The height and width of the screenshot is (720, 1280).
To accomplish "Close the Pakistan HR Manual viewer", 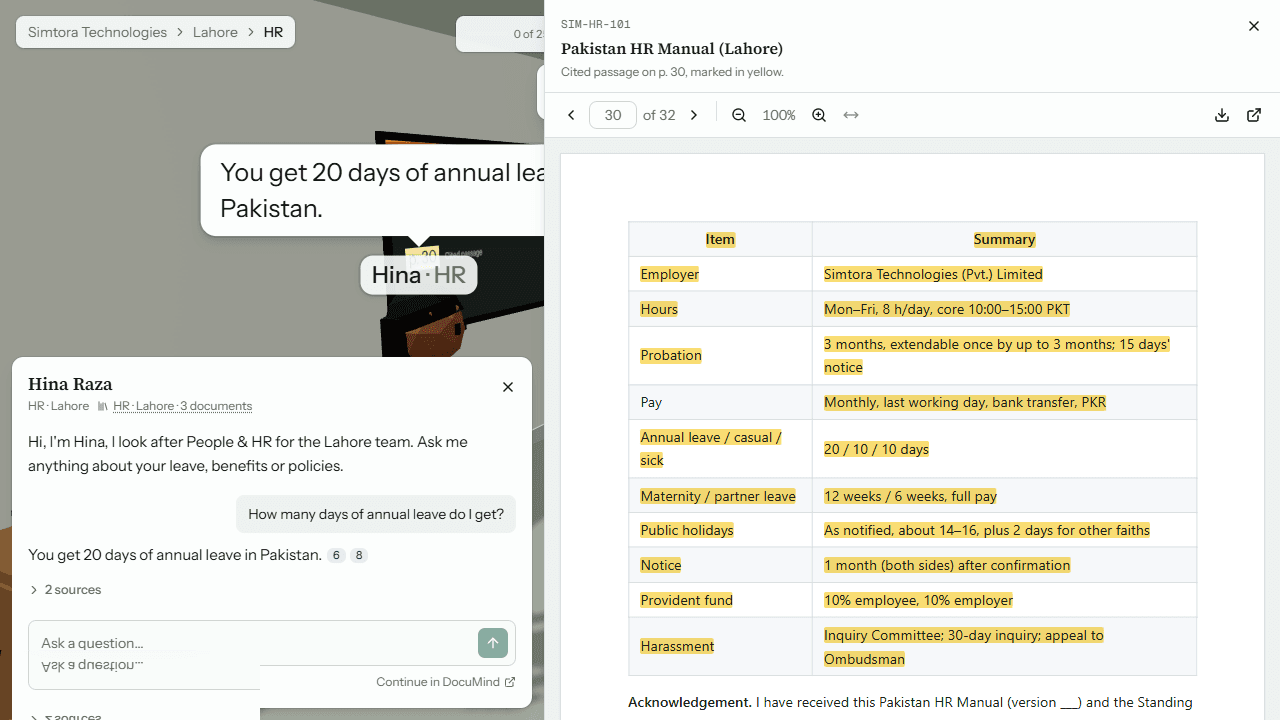I will 1254,26.
